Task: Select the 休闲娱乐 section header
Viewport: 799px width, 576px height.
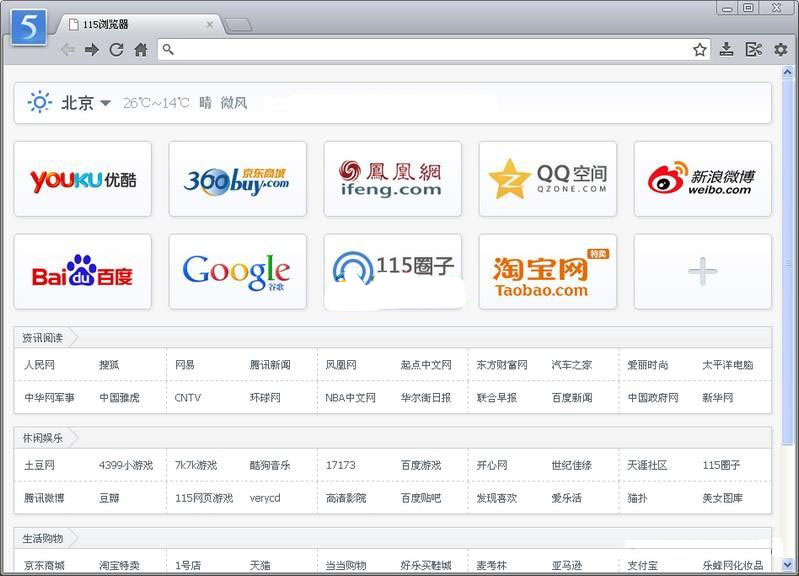Action: (x=43, y=438)
